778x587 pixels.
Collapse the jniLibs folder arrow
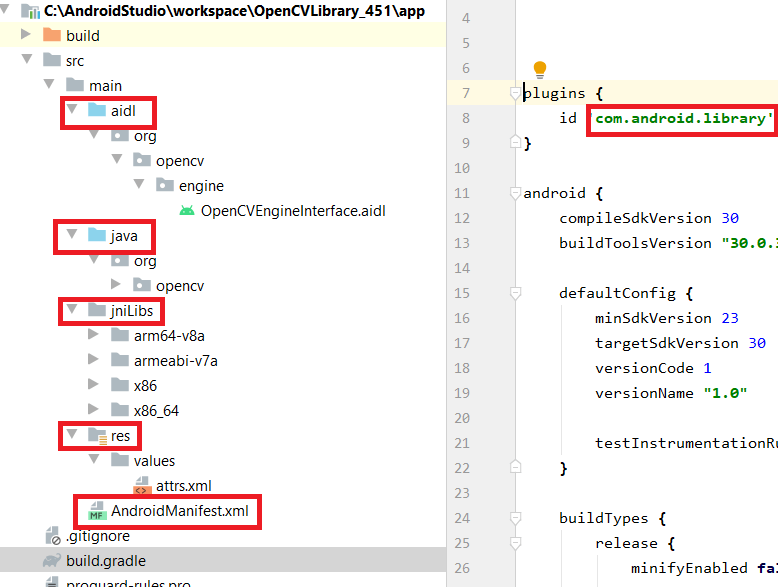click(72, 309)
